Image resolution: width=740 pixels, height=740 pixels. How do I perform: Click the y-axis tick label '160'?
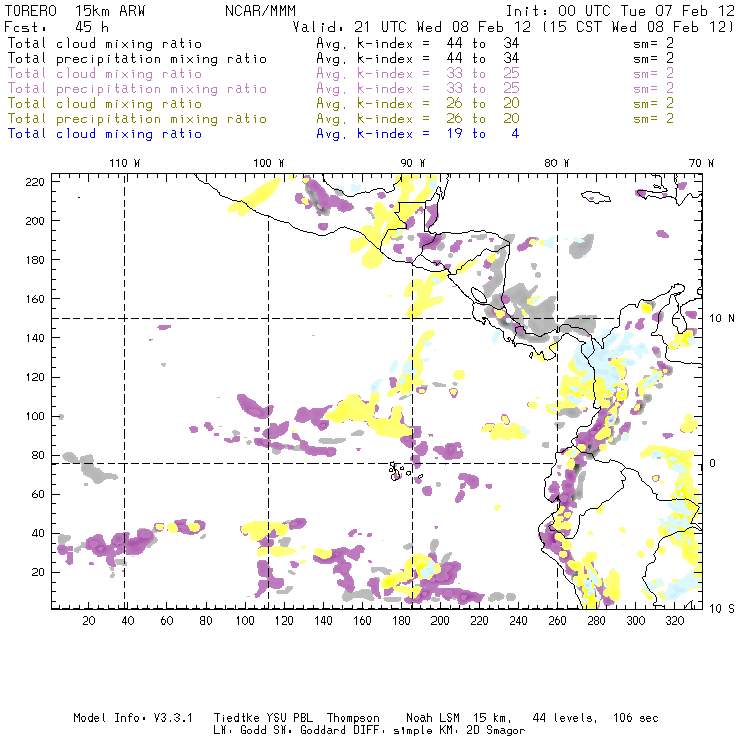click(35, 299)
